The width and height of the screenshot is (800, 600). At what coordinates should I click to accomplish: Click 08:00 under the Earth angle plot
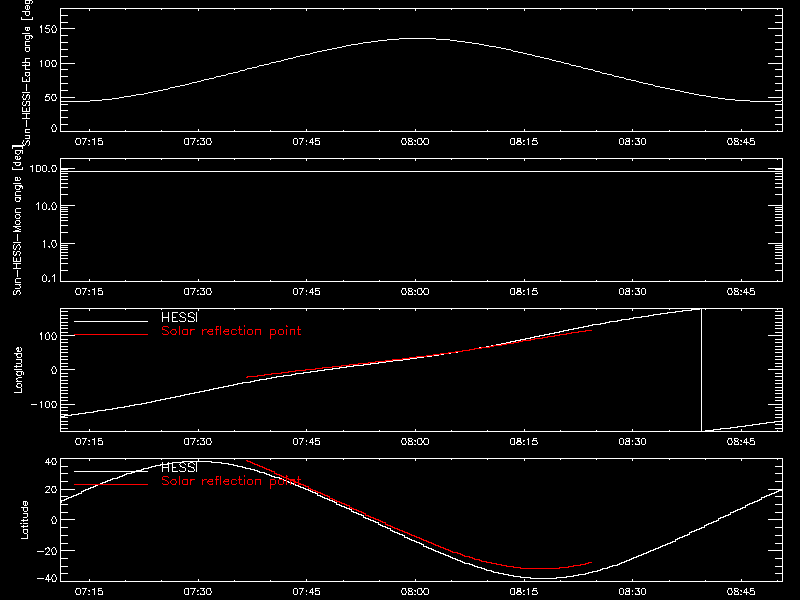tap(415, 142)
